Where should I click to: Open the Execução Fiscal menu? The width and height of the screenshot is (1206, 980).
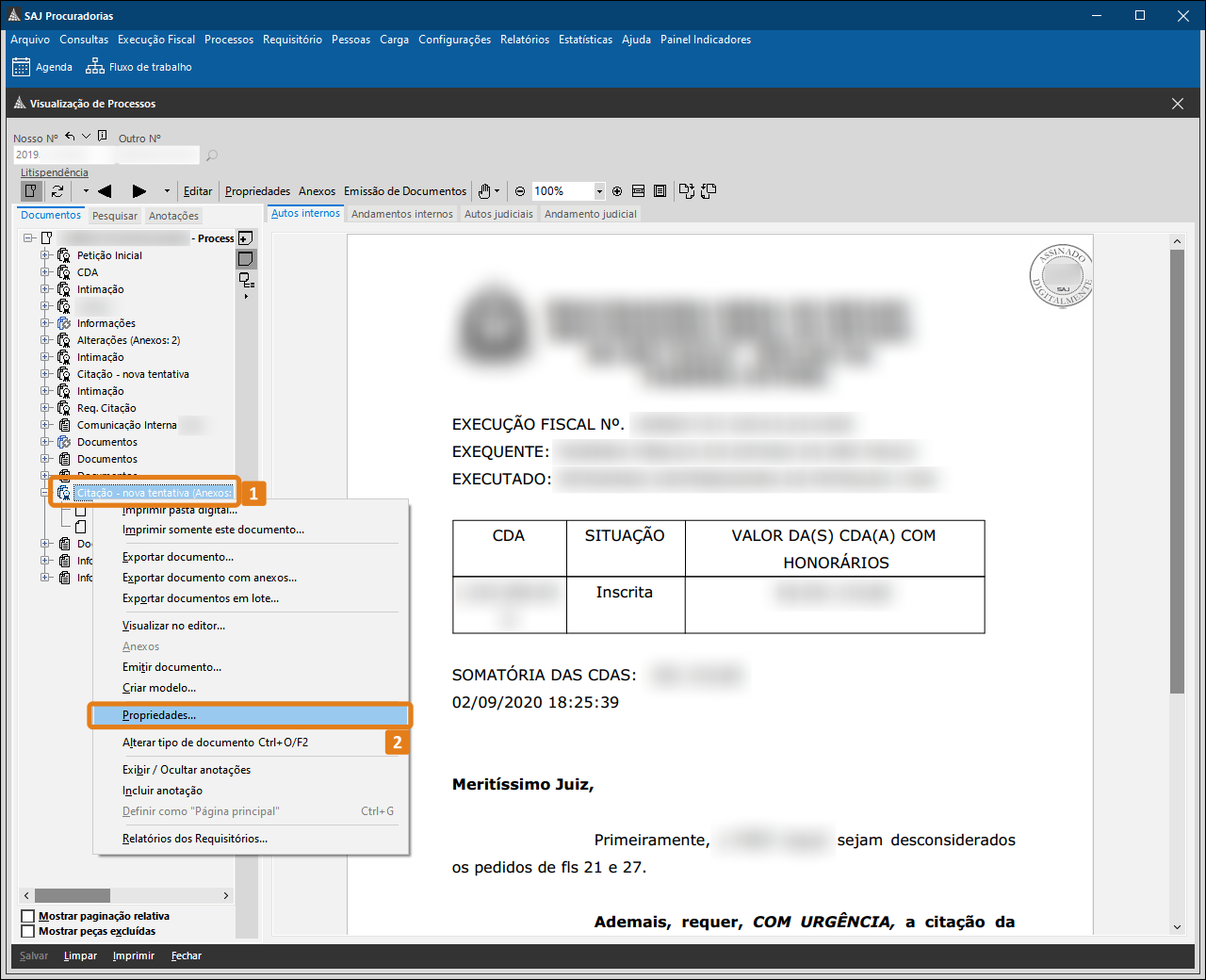tap(156, 40)
